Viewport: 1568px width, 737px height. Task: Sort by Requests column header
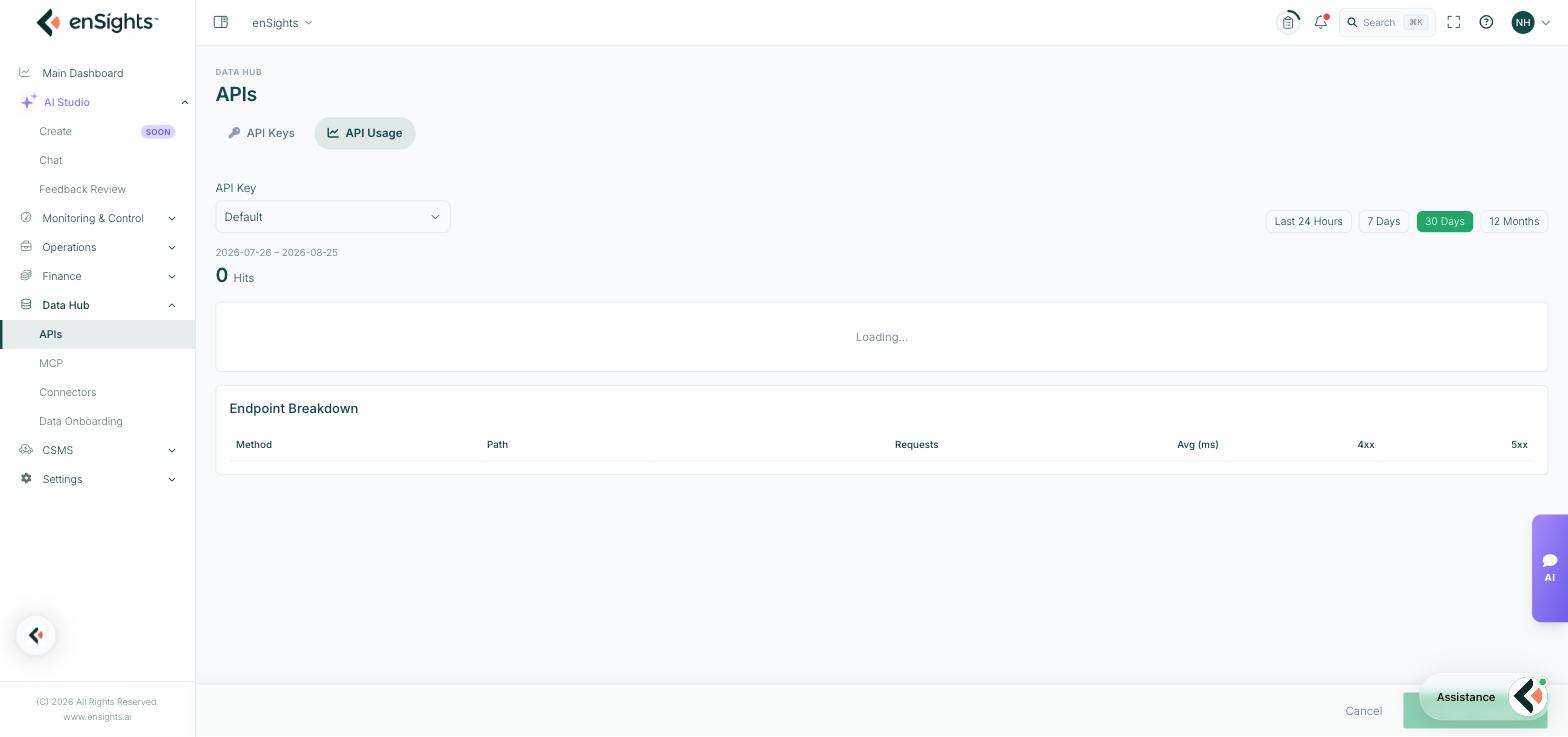click(916, 444)
